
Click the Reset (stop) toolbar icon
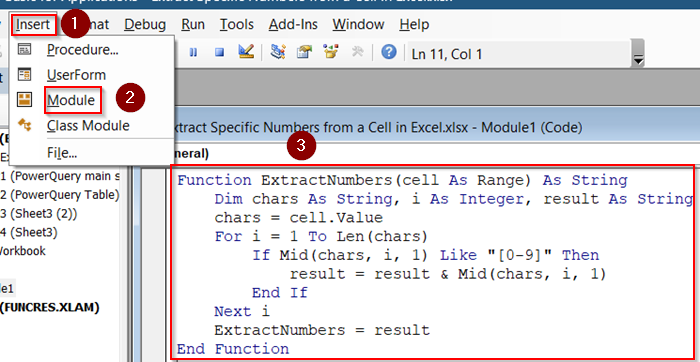tap(219, 53)
